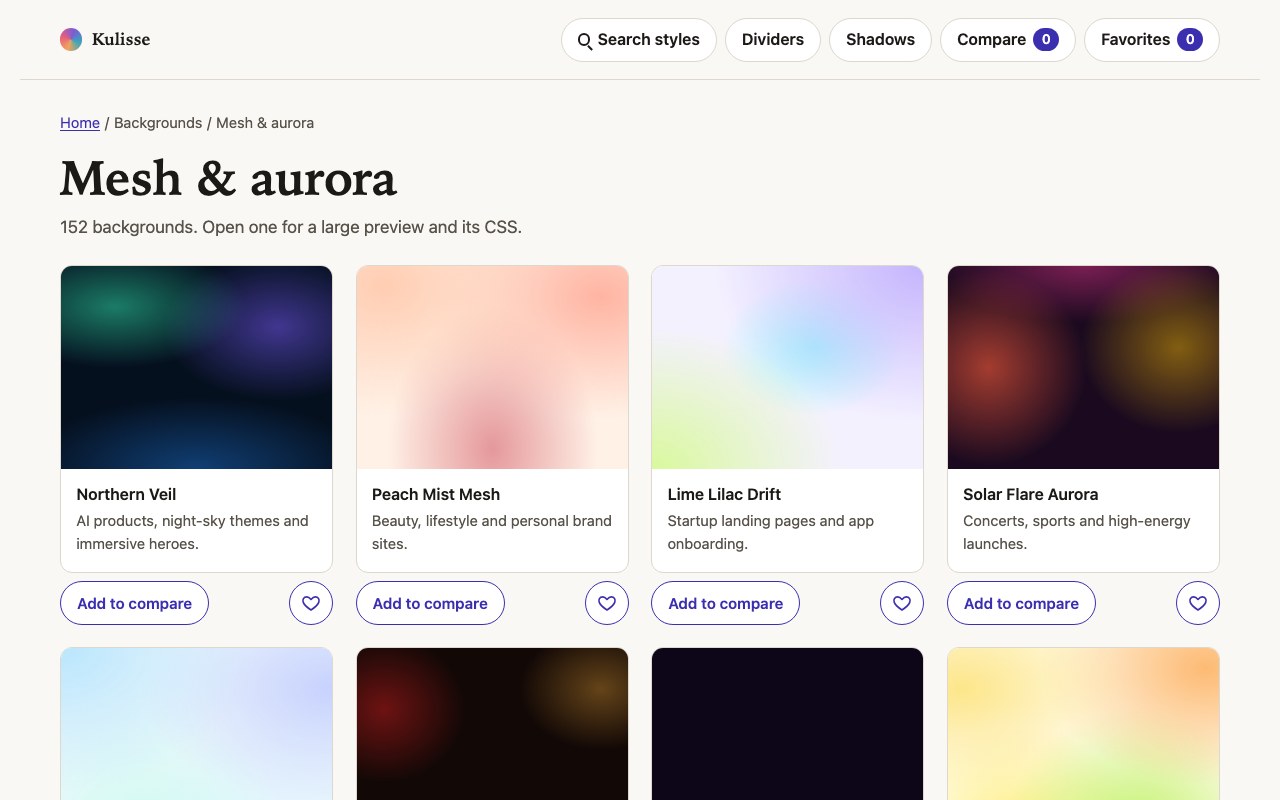
Task: Open the Lime Lilac Drift preview thumbnail
Action: [788, 367]
